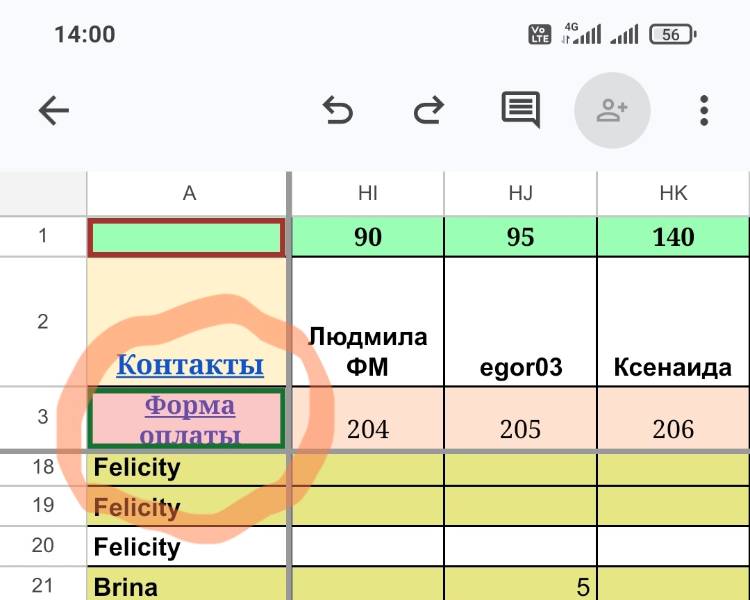Tap the back arrow icon

tap(54, 111)
